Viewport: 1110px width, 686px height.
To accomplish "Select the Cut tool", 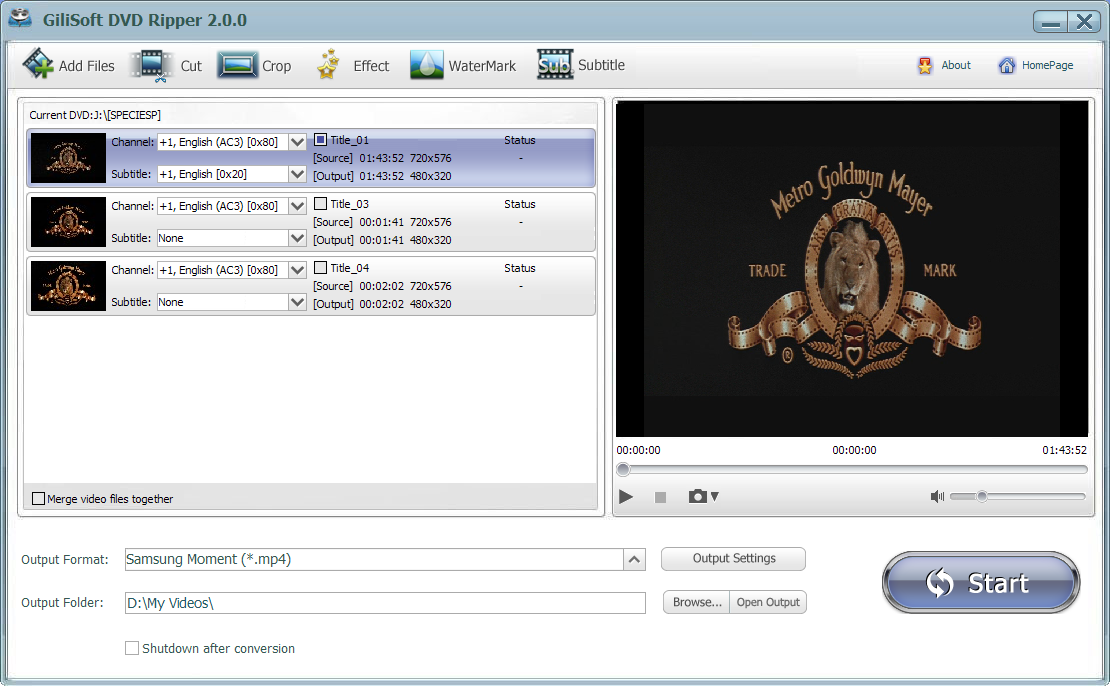I will pyautogui.click(x=152, y=64).
